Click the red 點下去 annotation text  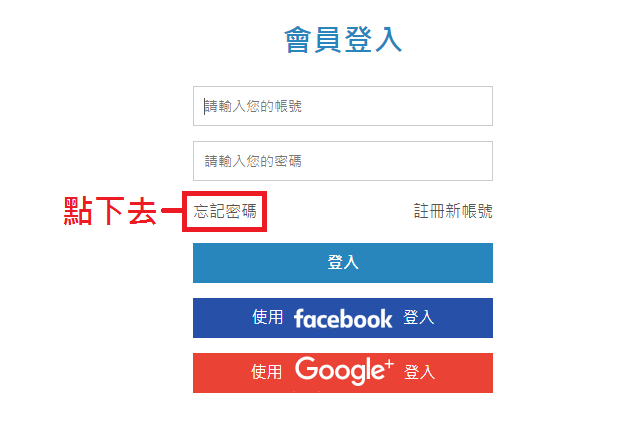pos(110,211)
